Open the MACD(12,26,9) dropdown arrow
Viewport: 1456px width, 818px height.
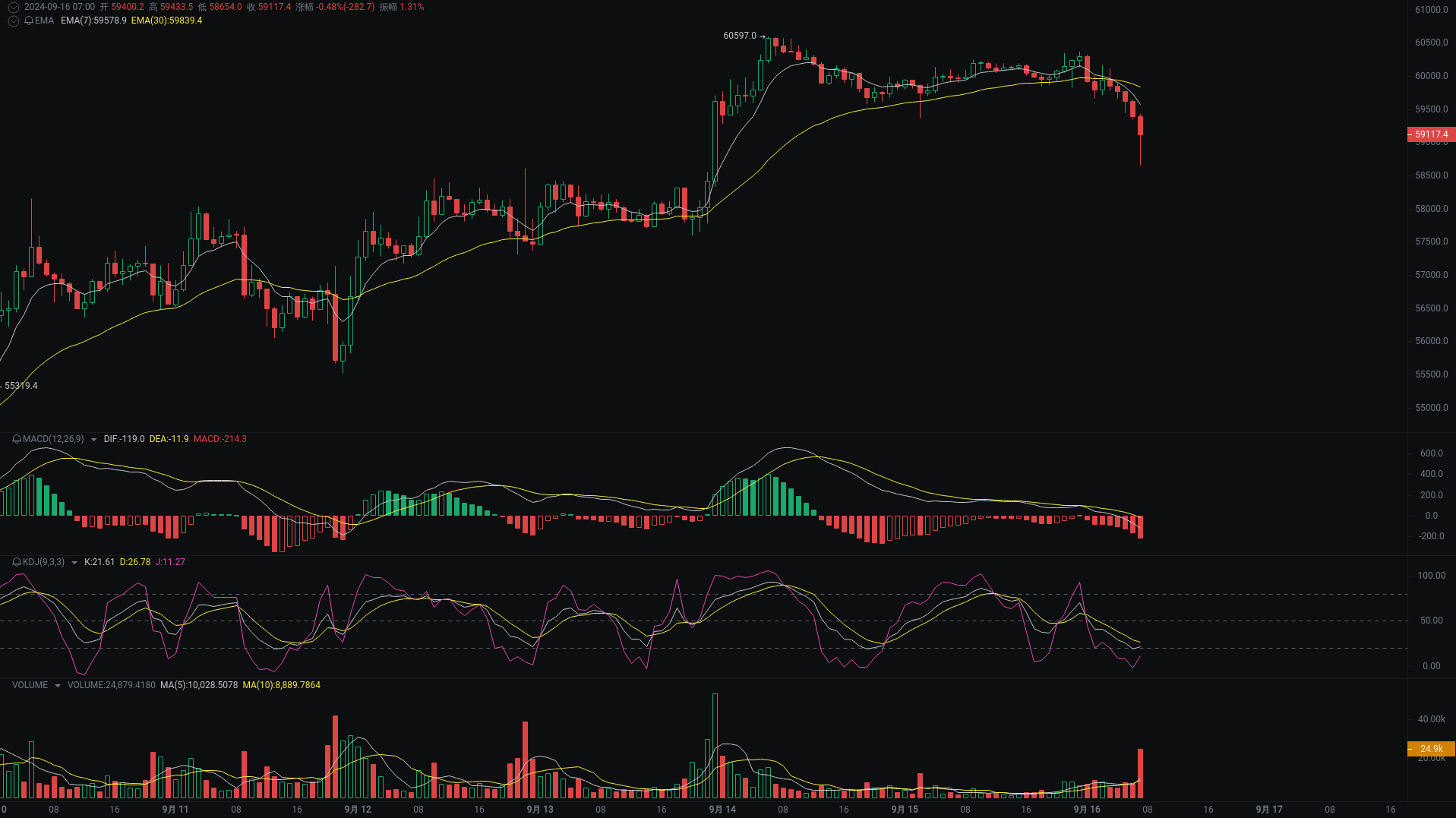(x=93, y=439)
